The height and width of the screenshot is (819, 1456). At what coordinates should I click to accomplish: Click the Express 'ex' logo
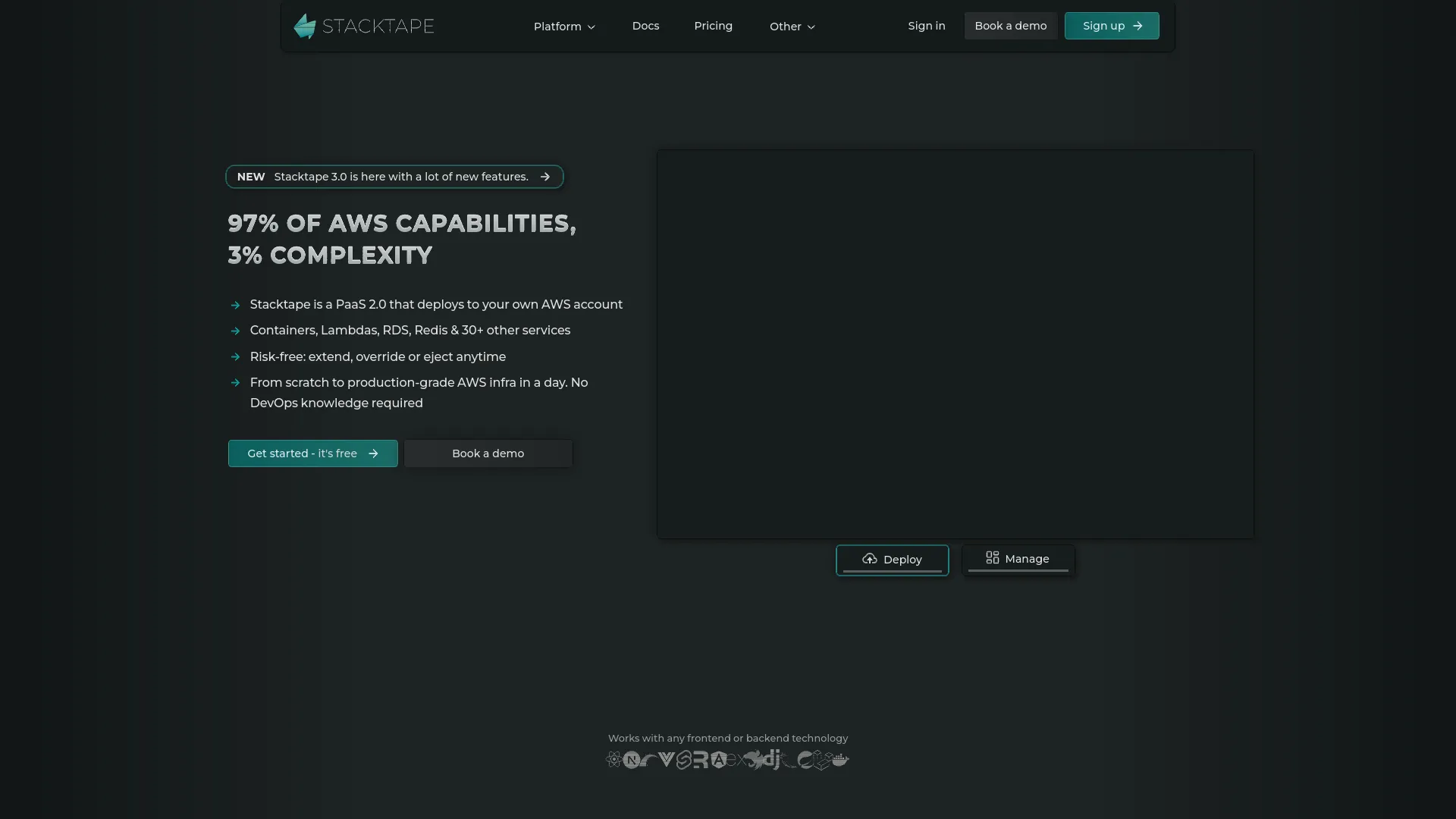tap(736, 760)
